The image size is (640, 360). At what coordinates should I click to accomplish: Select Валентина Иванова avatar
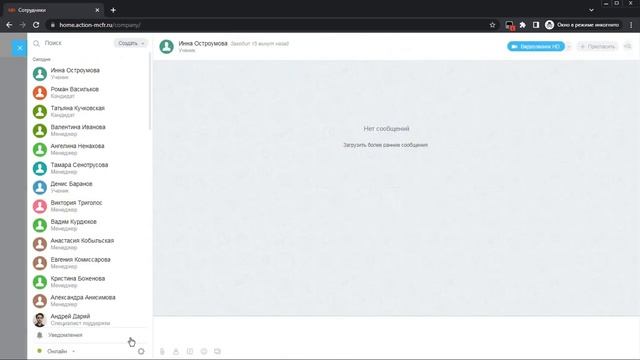click(x=40, y=130)
